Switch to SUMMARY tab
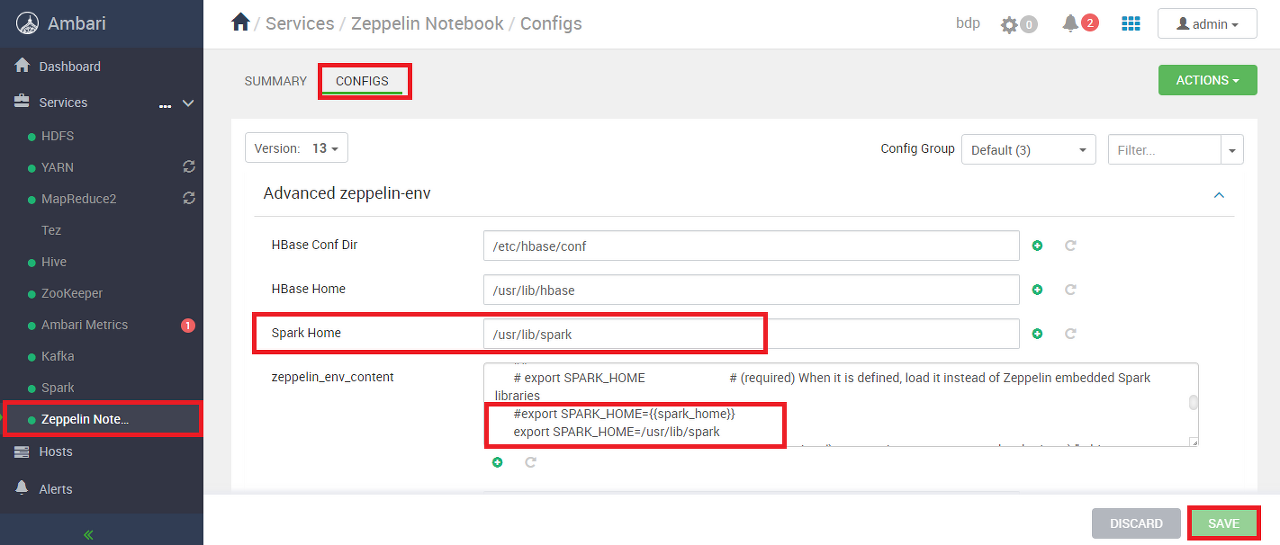The width and height of the screenshot is (1280, 545). (275, 81)
